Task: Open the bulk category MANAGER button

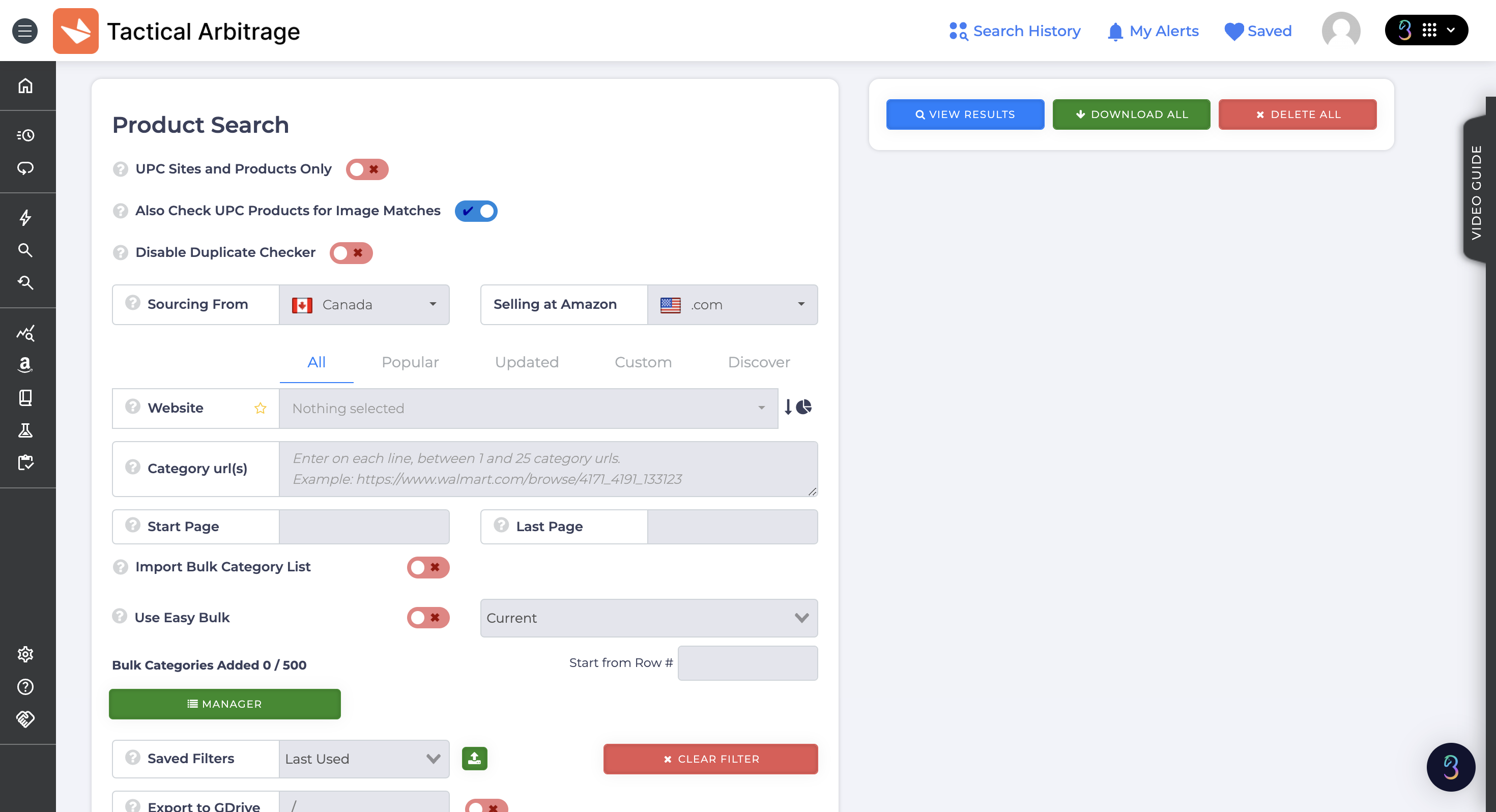Action: [x=225, y=704]
